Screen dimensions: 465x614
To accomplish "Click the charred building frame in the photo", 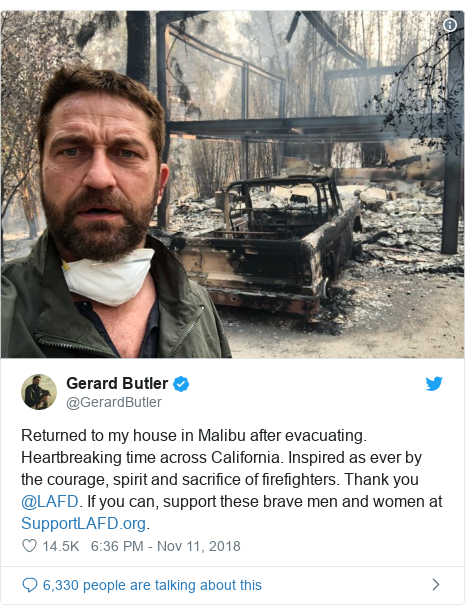I will pos(309,98).
